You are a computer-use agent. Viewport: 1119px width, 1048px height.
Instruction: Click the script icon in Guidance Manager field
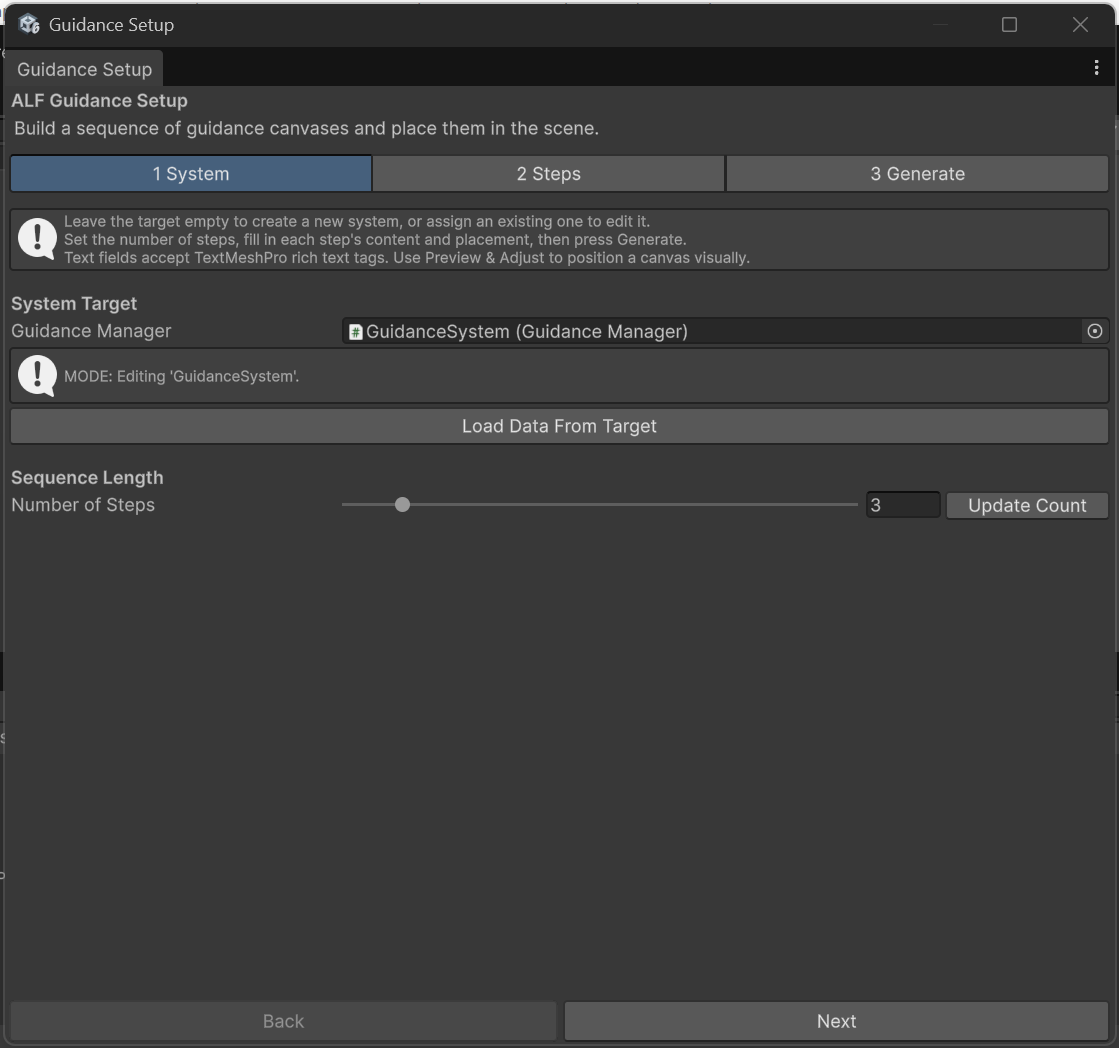click(355, 332)
